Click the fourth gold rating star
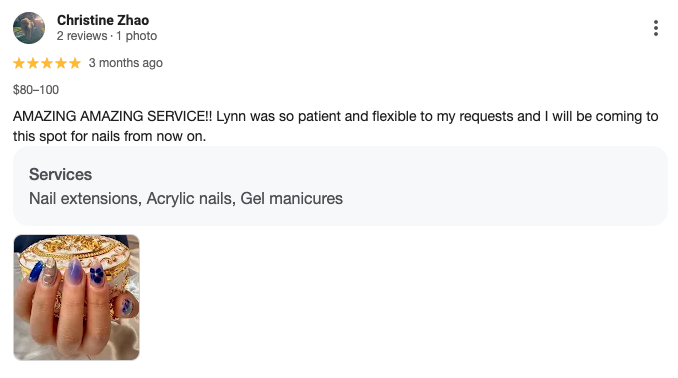Image resolution: width=678 pixels, height=378 pixels. pos(61,63)
